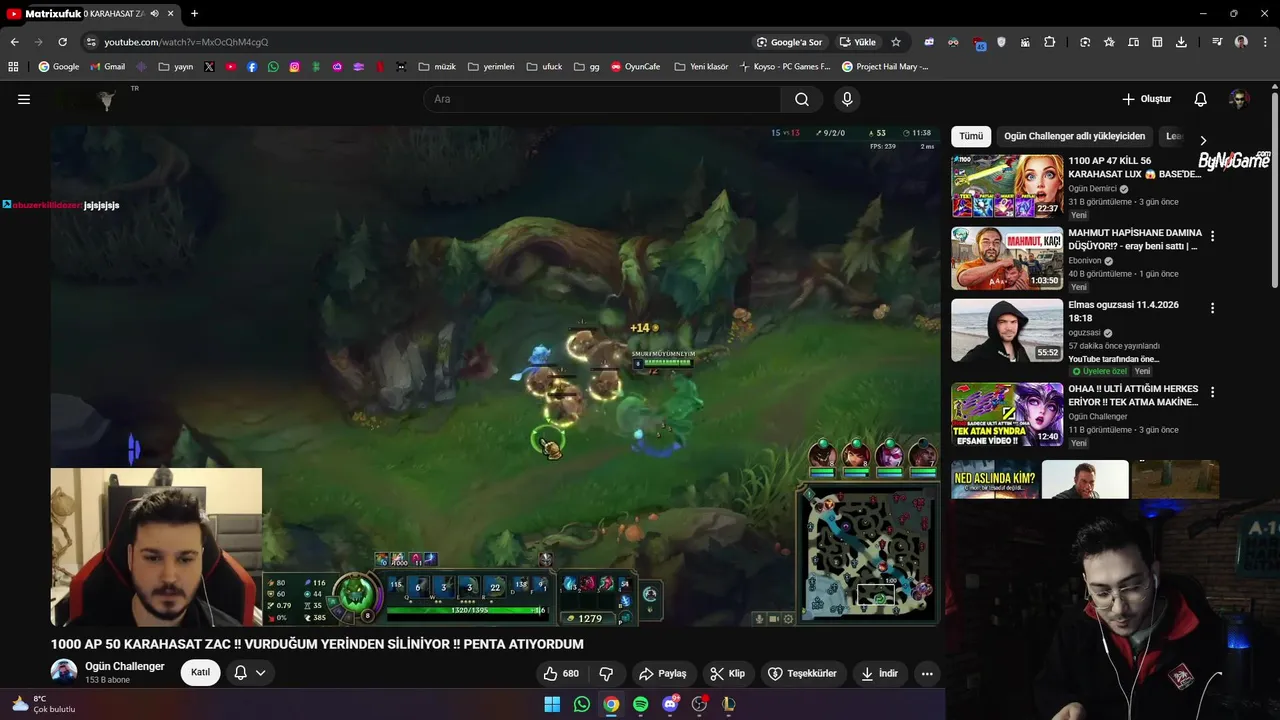Open the Gmail bookmark
Screen dimensions: 1280x720
[107, 67]
